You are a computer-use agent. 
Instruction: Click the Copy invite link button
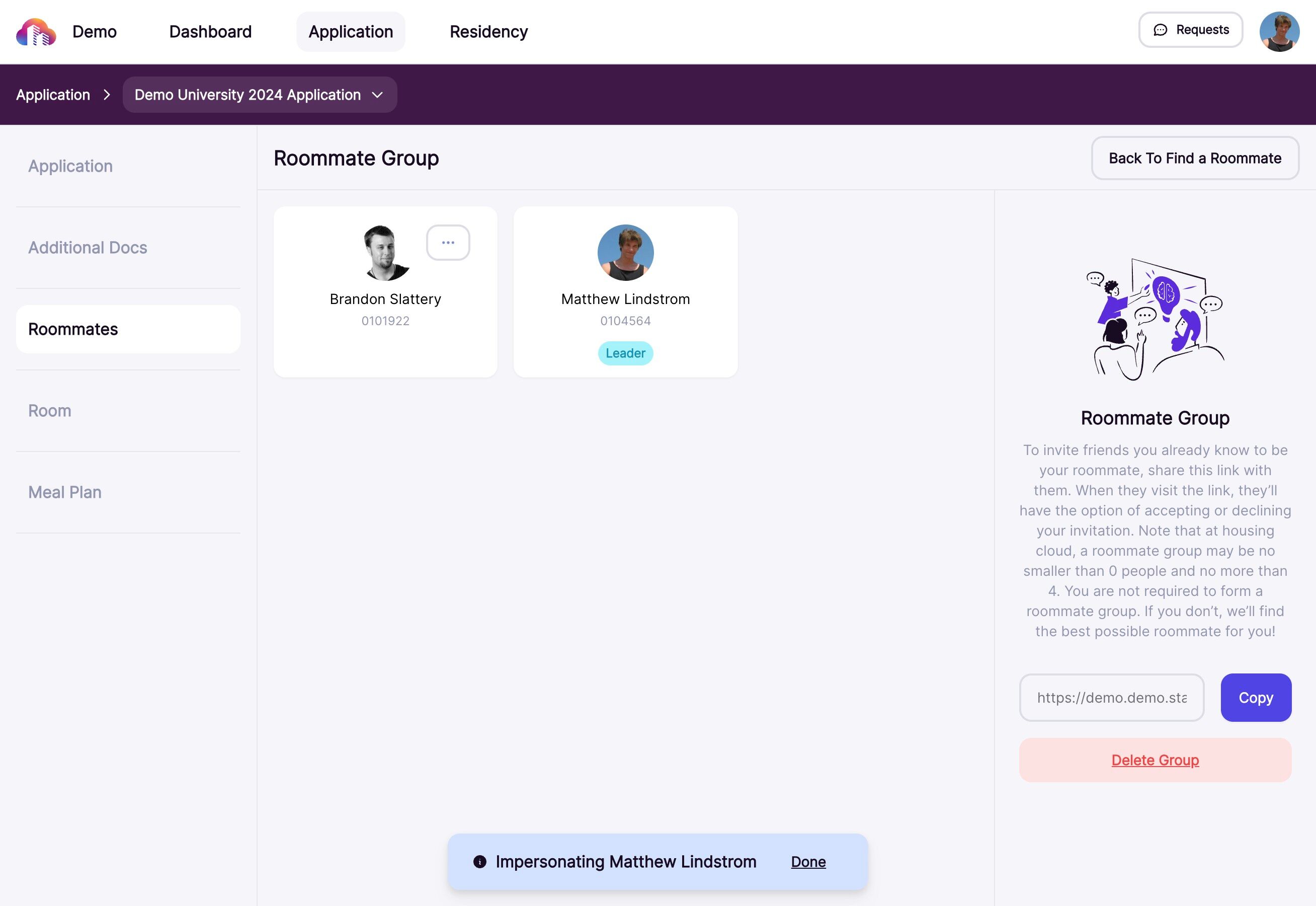click(x=1256, y=698)
